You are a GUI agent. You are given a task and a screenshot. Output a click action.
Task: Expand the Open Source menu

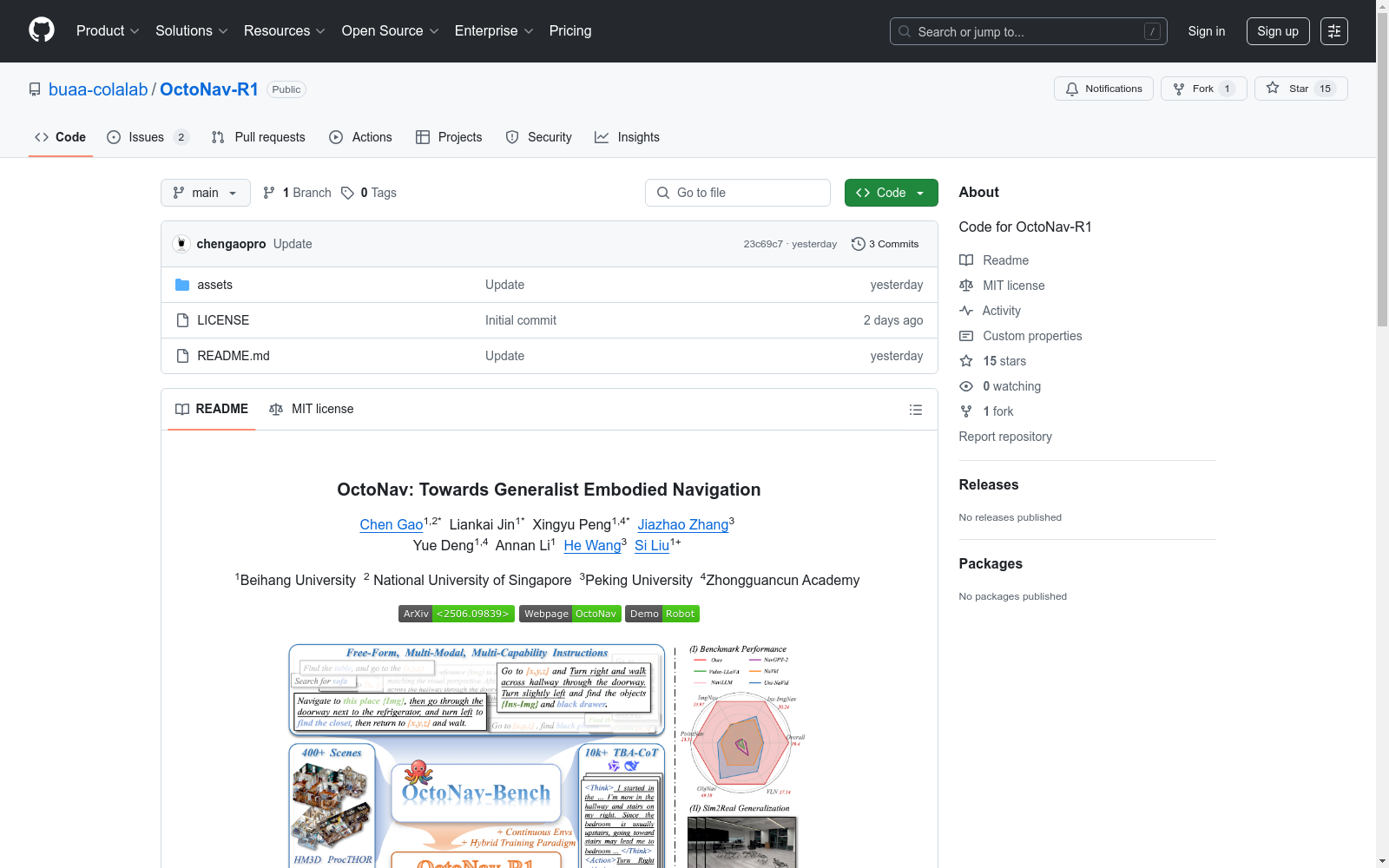pyautogui.click(x=391, y=30)
